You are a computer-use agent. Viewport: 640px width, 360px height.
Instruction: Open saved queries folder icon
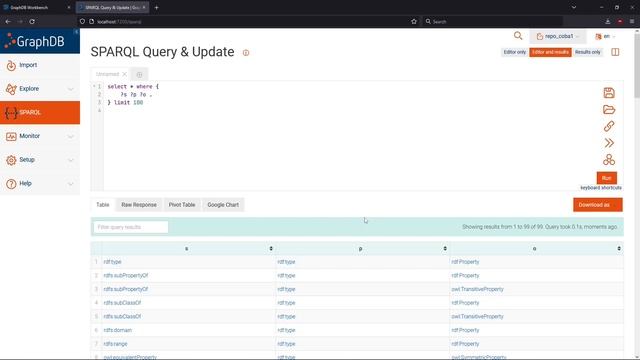609,109
